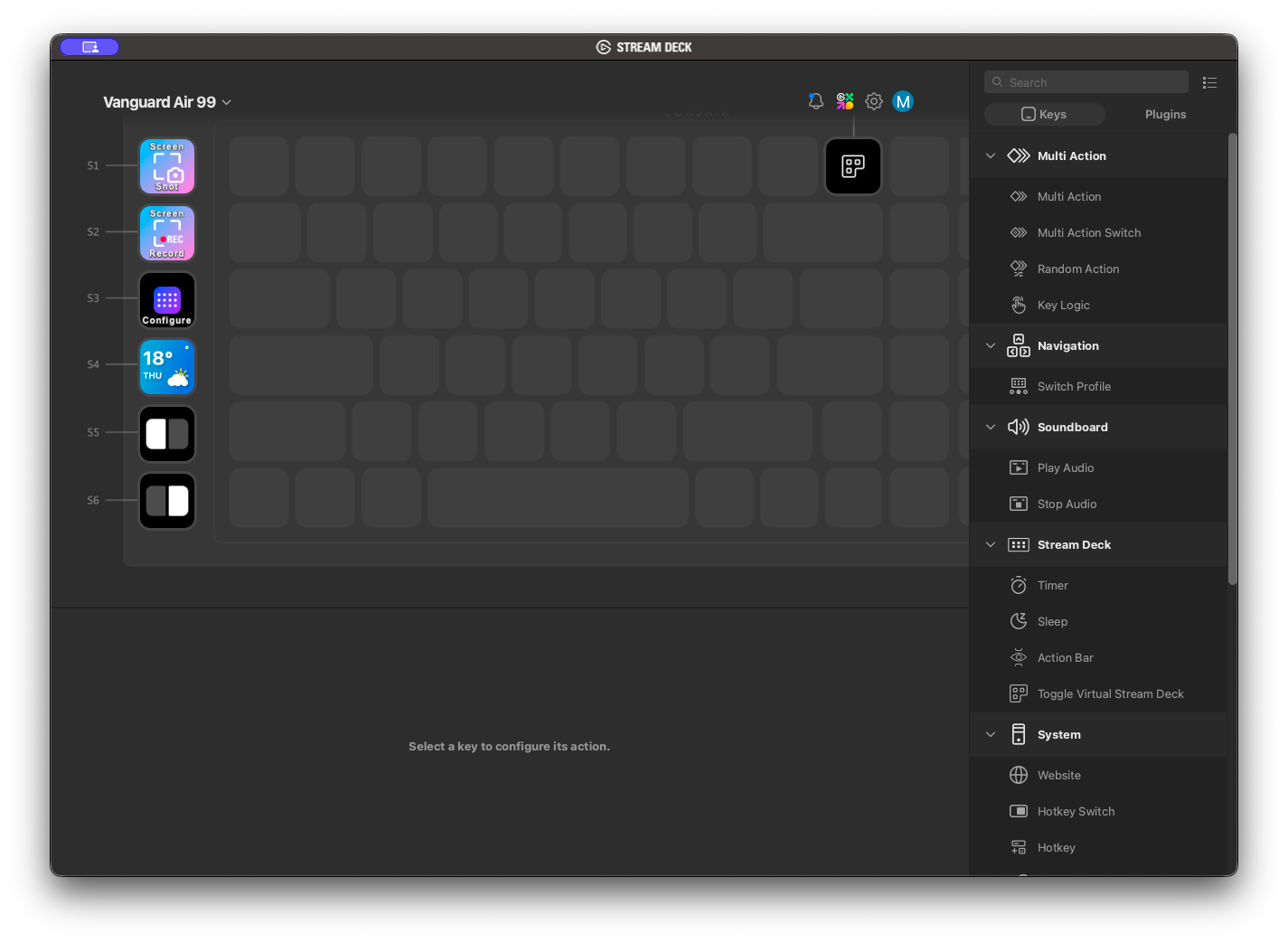Click the Action Bar eye icon

[x=1019, y=657]
